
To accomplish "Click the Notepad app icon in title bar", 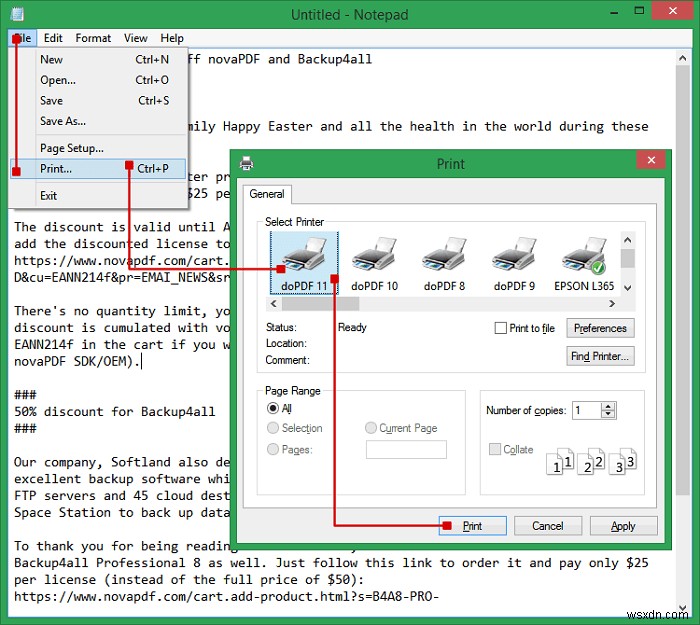I will (17, 14).
